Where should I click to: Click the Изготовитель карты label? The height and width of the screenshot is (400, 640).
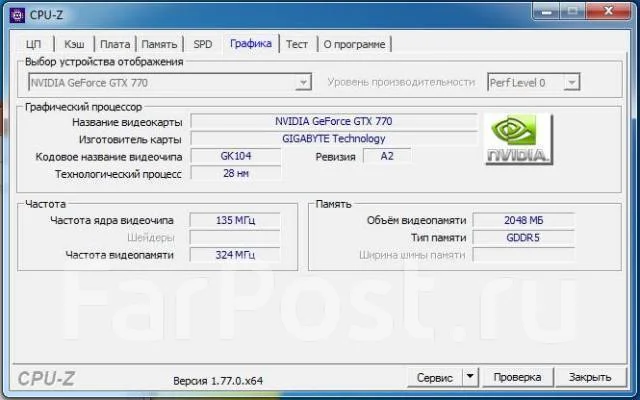click(130, 140)
